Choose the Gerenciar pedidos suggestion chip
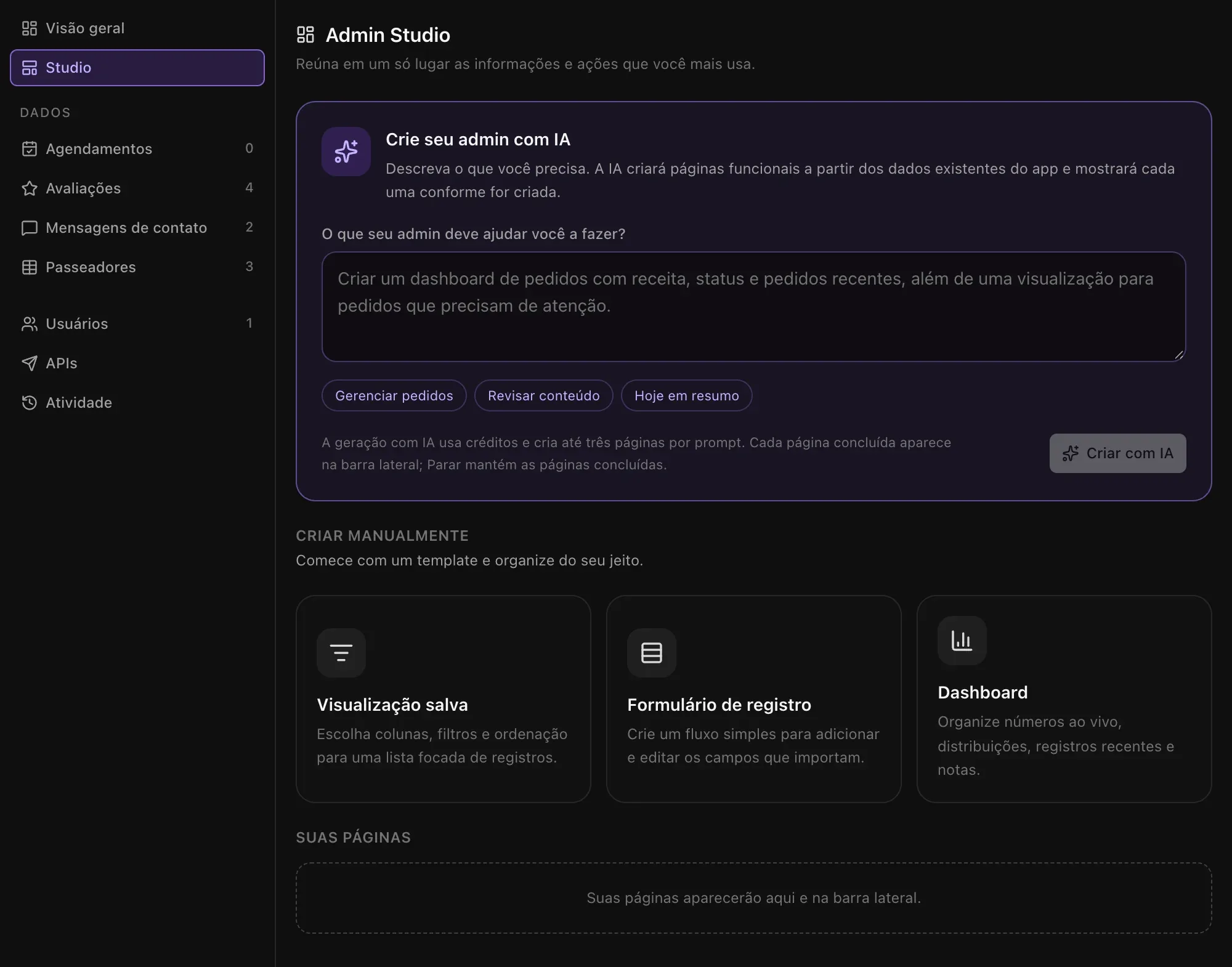This screenshot has width=1232, height=967. click(394, 395)
